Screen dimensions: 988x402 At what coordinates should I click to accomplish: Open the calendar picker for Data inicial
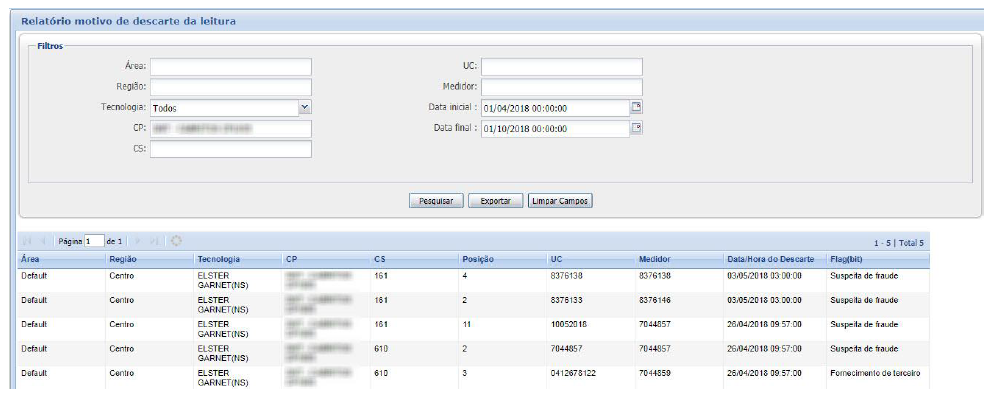pos(636,107)
